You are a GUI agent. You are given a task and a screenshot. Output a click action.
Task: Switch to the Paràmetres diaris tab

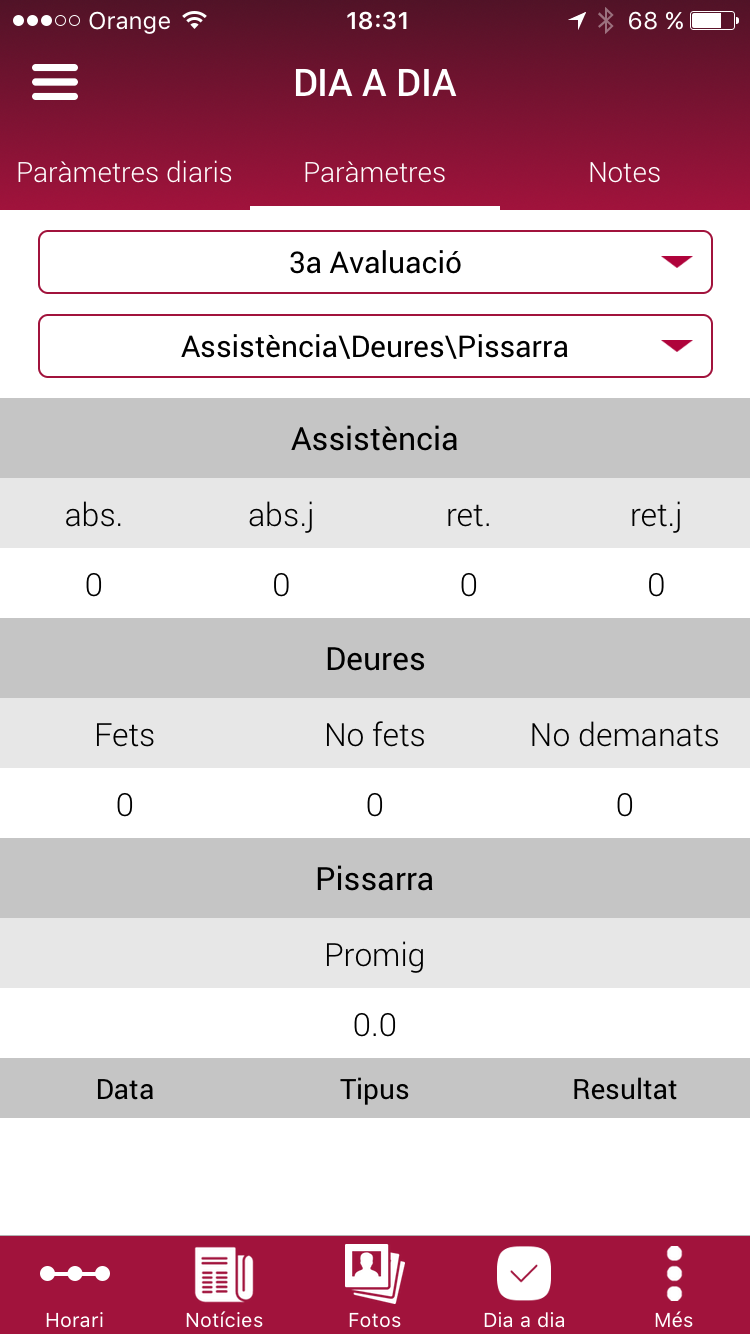tap(125, 172)
